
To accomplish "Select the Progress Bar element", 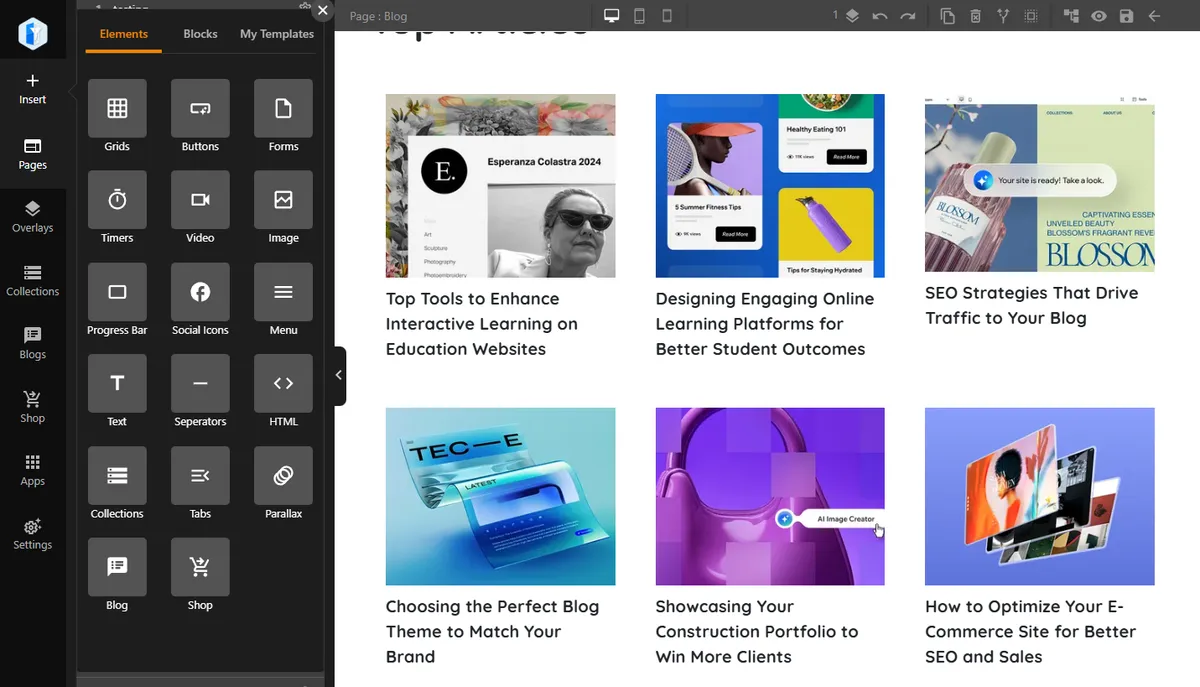I will (117, 292).
